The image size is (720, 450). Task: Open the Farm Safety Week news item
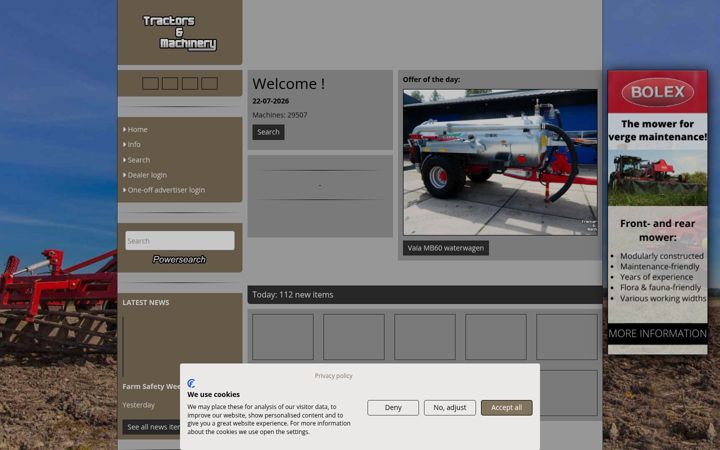(152, 387)
